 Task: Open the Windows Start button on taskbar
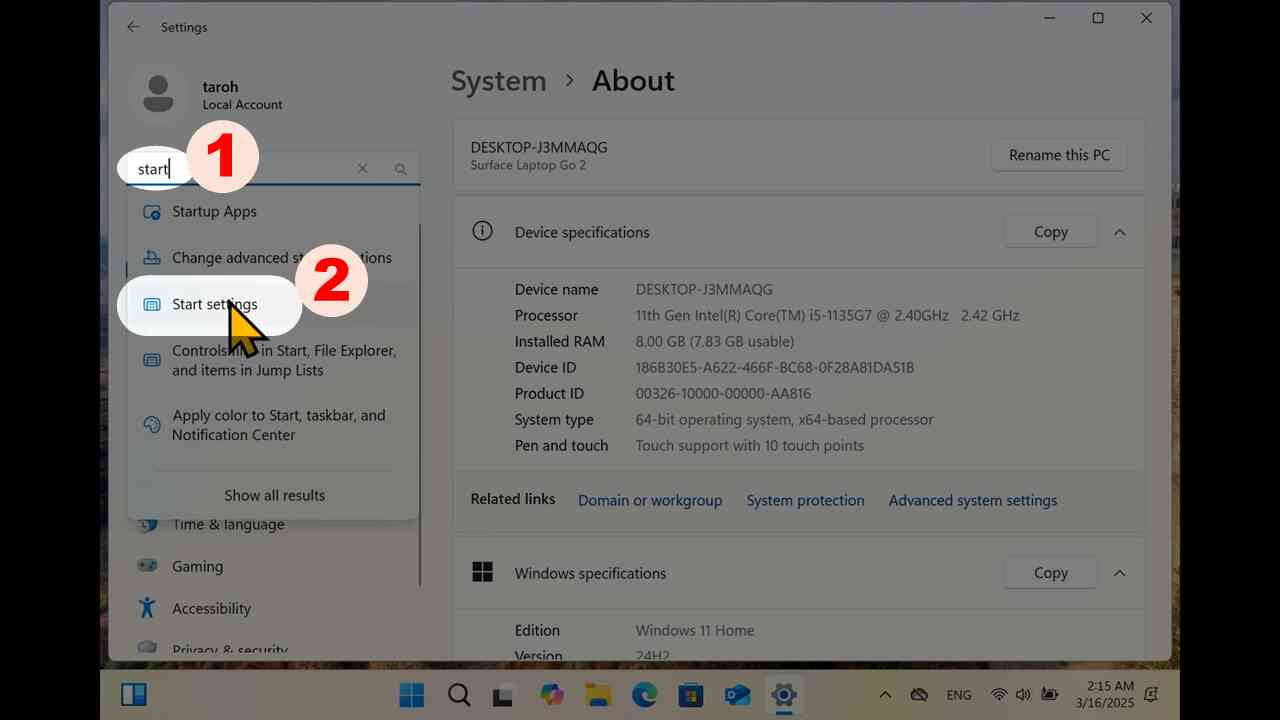pos(411,694)
